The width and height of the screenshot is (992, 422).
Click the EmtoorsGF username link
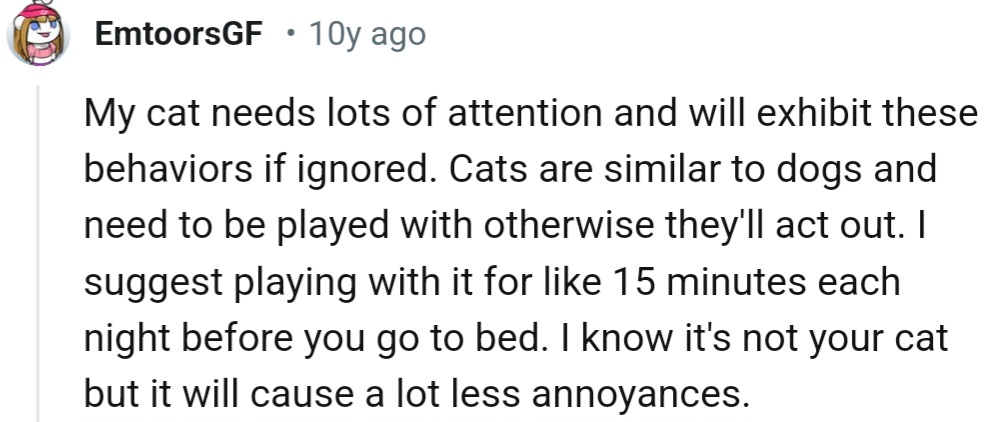[179, 35]
